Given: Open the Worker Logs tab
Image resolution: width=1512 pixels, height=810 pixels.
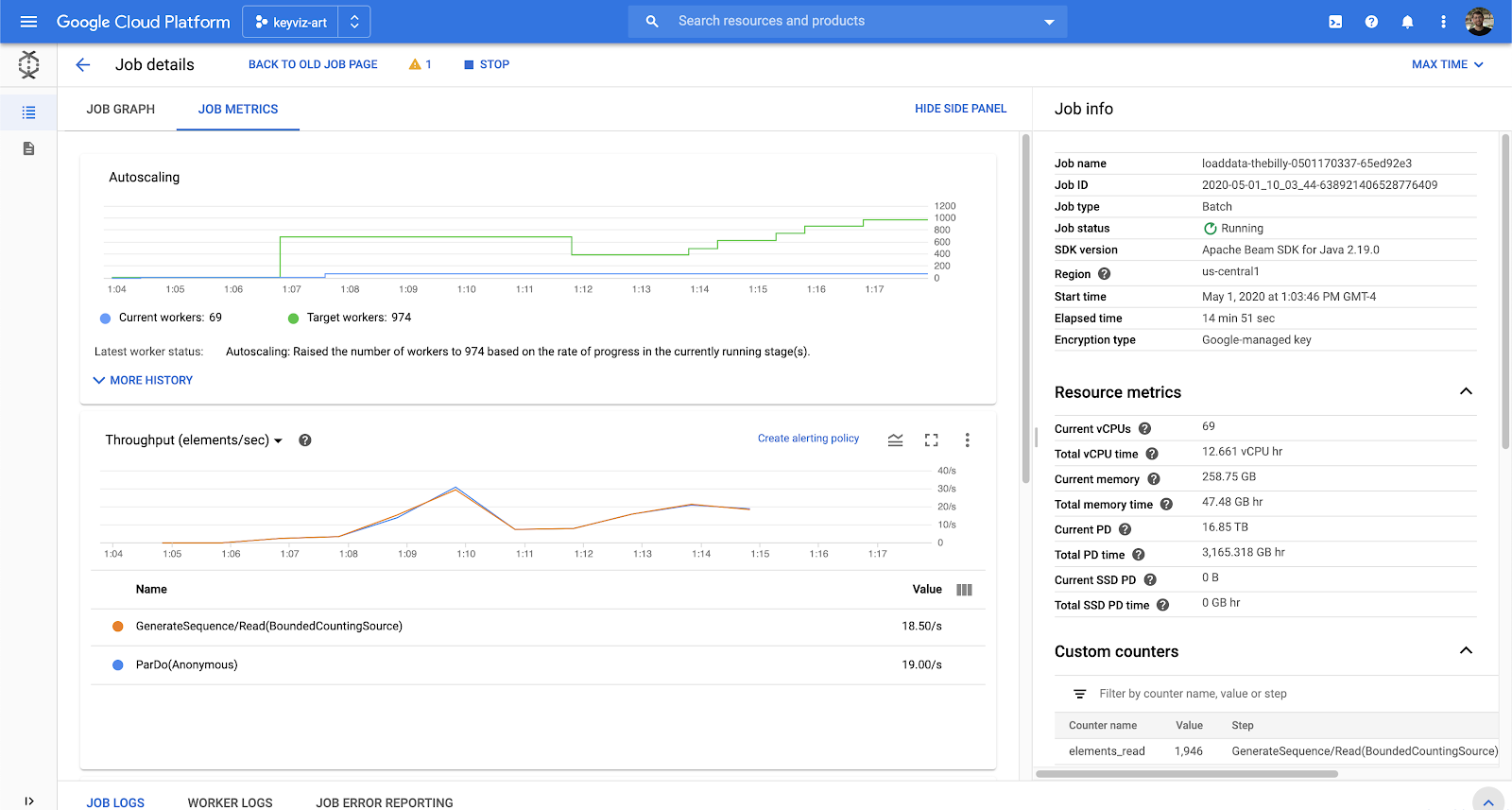Looking at the screenshot, I should pyautogui.click(x=230, y=802).
